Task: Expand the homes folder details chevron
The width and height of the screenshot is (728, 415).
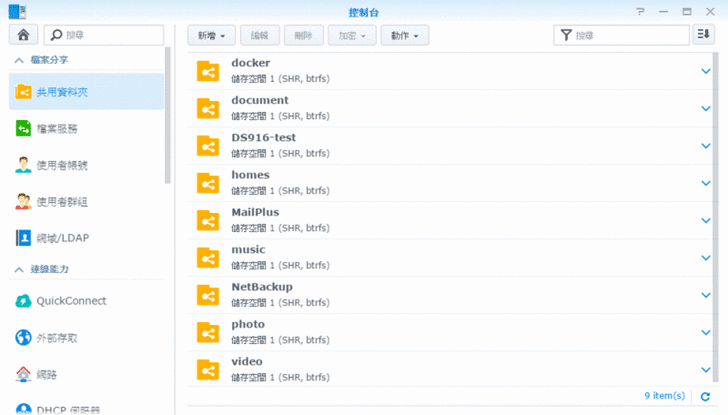Action: pyautogui.click(x=706, y=183)
